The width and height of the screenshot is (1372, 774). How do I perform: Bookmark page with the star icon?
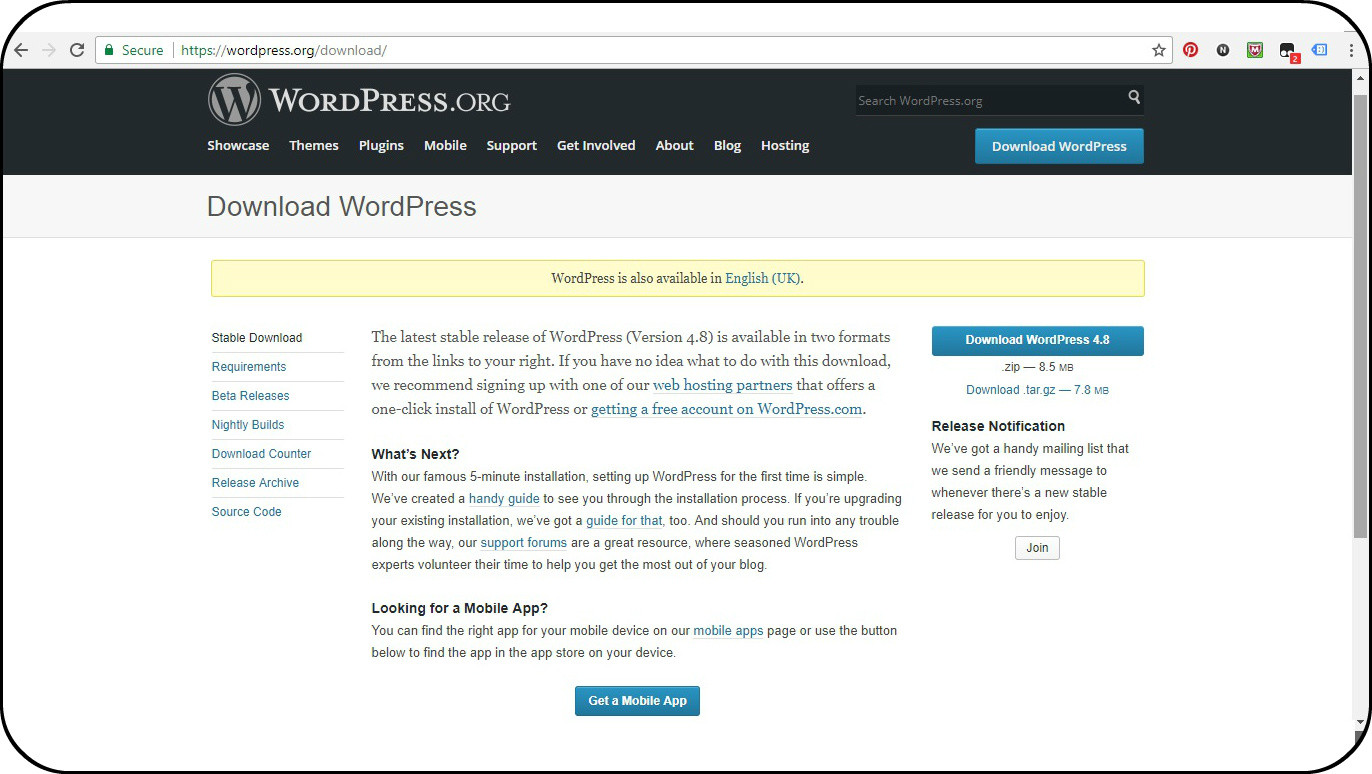coord(1159,50)
